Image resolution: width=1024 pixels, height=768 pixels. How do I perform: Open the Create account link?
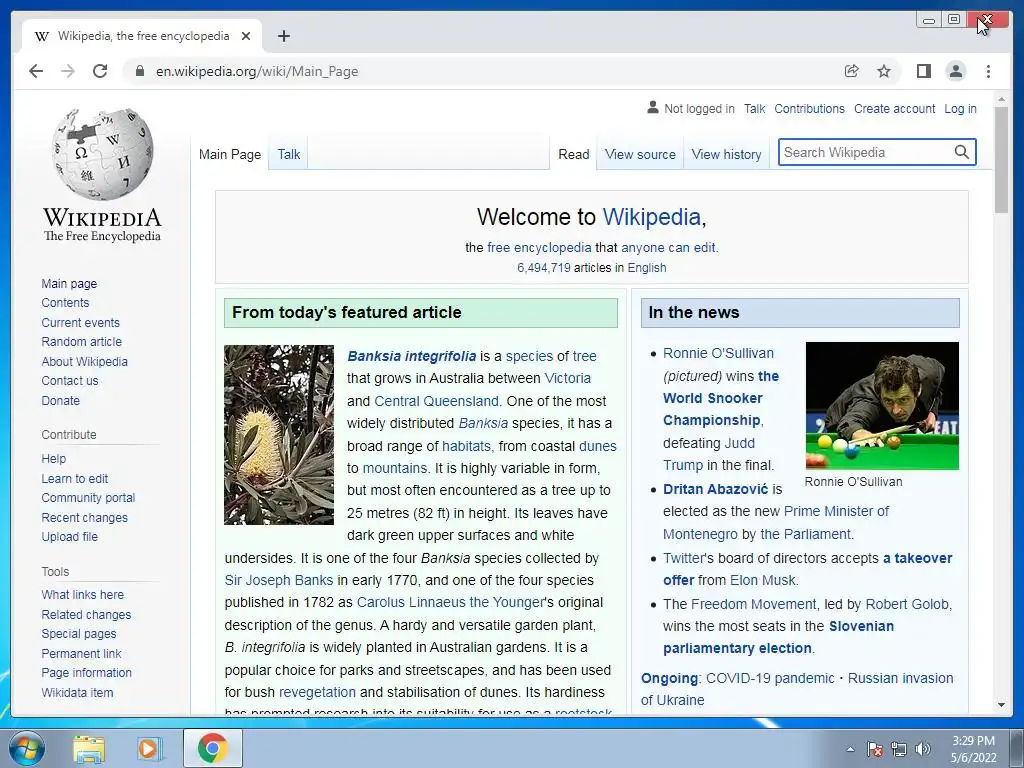coord(894,108)
